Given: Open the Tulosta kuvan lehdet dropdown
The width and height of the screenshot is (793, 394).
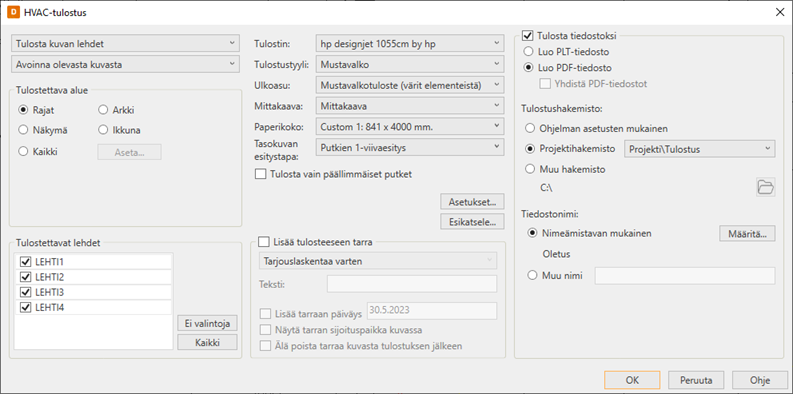Looking at the screenshot, I should (x=125, y=43).
